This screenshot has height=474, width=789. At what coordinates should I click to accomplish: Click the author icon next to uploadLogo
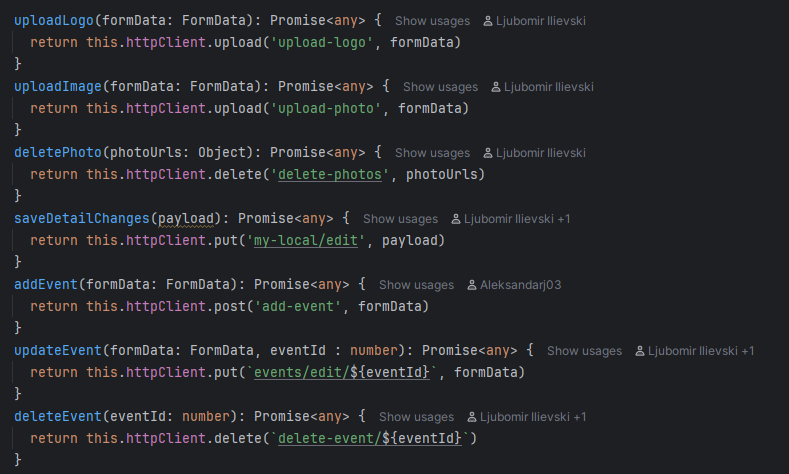(x=488, y=21)
